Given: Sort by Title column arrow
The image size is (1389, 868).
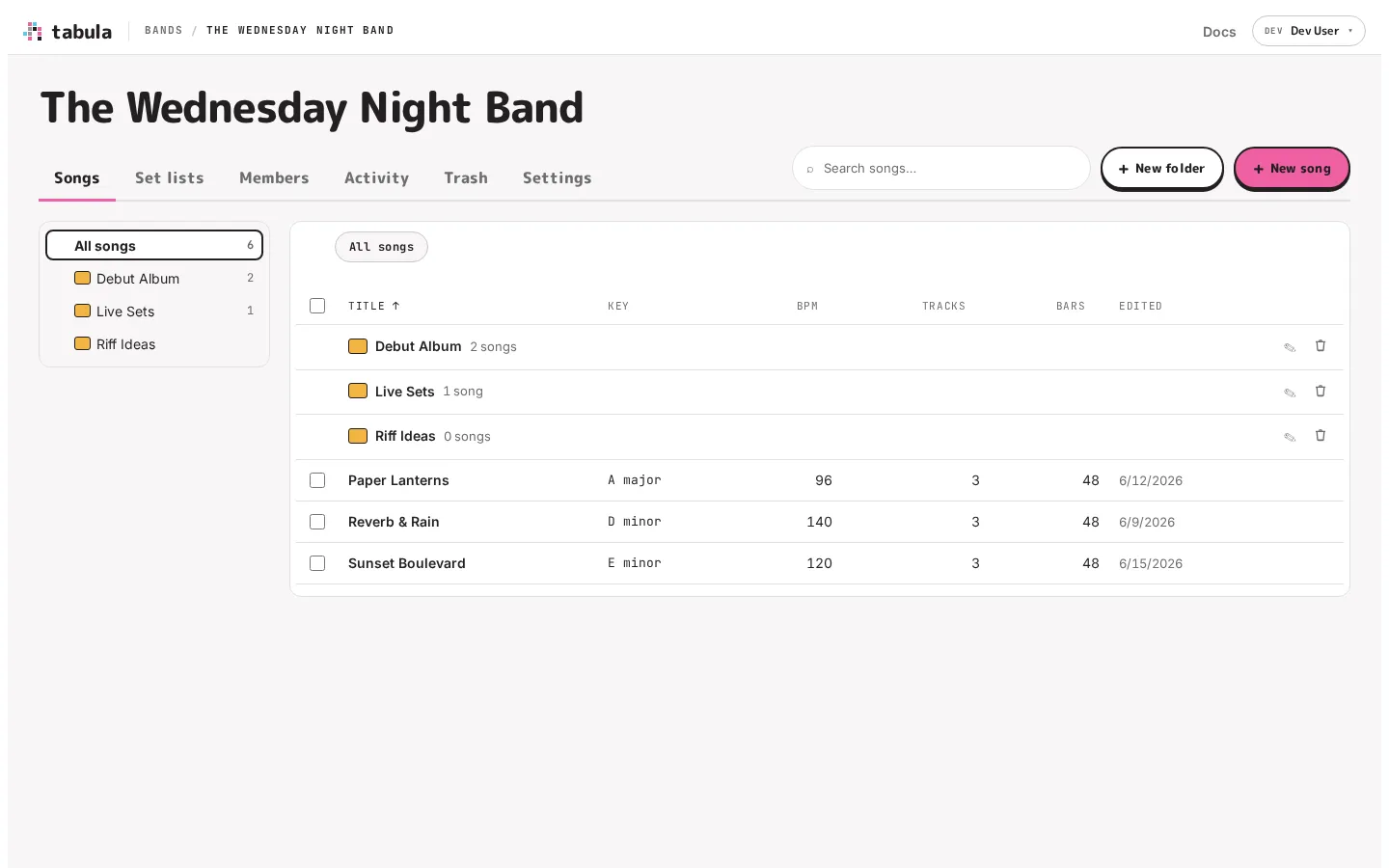Looking at the screenshot, I should click(x=395, y=306).
